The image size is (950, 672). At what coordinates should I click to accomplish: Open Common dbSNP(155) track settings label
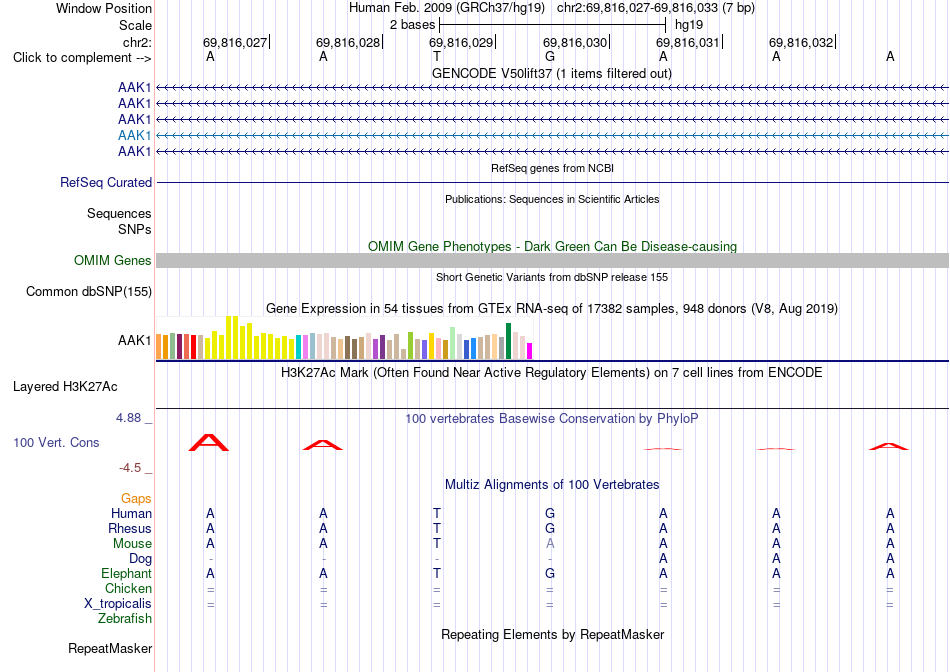(89, 291)
